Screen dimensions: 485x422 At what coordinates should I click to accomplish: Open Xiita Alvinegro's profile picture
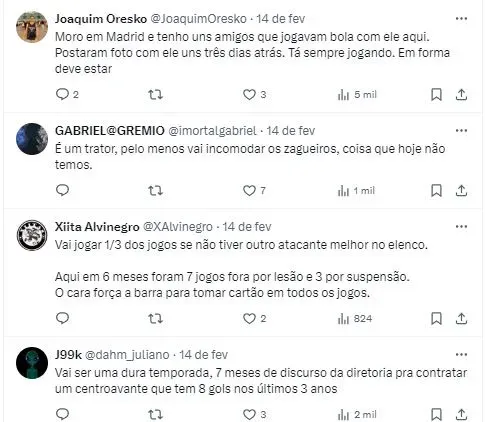pyautogui.click(x=32, y=235)
